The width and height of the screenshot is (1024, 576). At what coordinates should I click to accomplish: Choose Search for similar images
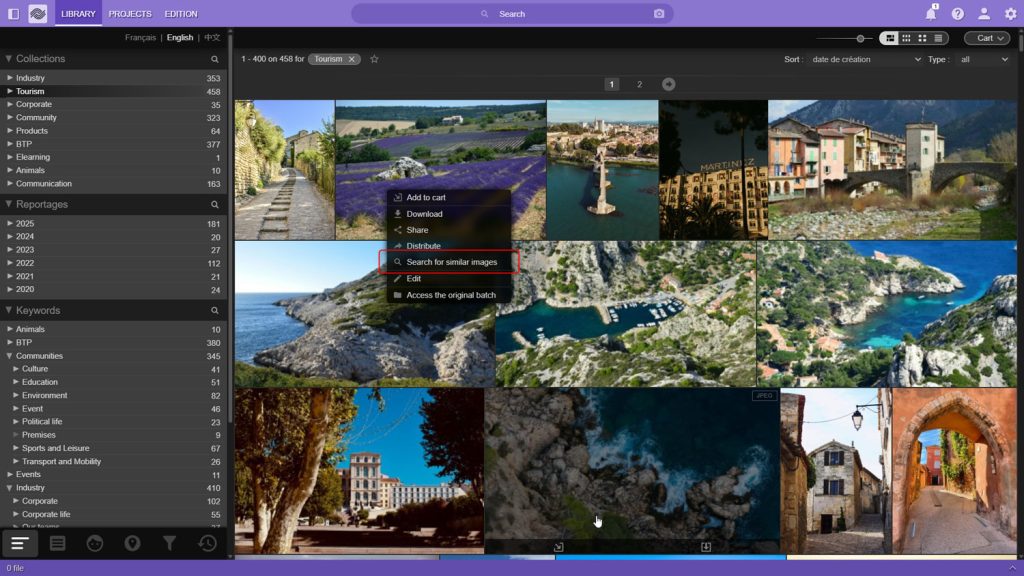451,262
